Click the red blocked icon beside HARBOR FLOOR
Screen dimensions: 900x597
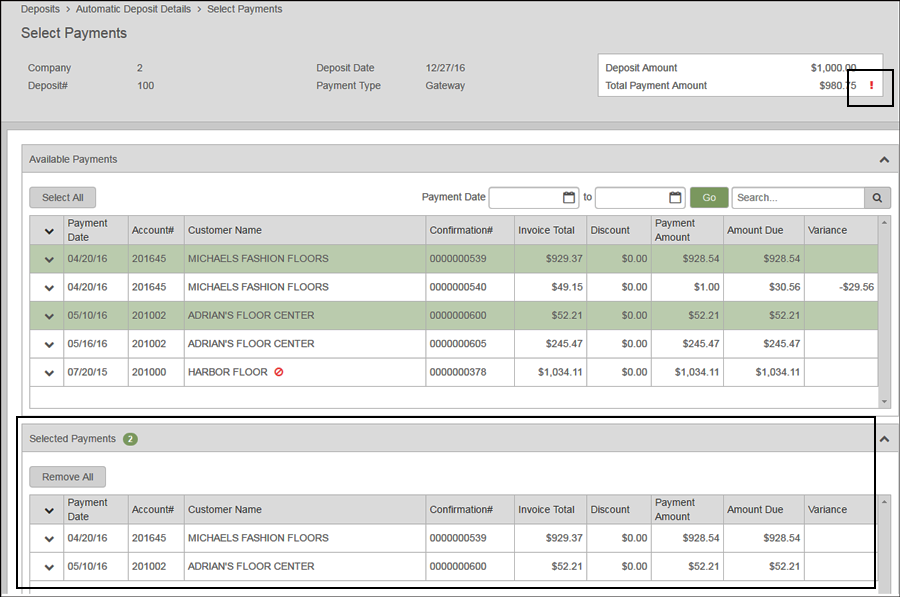point(279,372)
